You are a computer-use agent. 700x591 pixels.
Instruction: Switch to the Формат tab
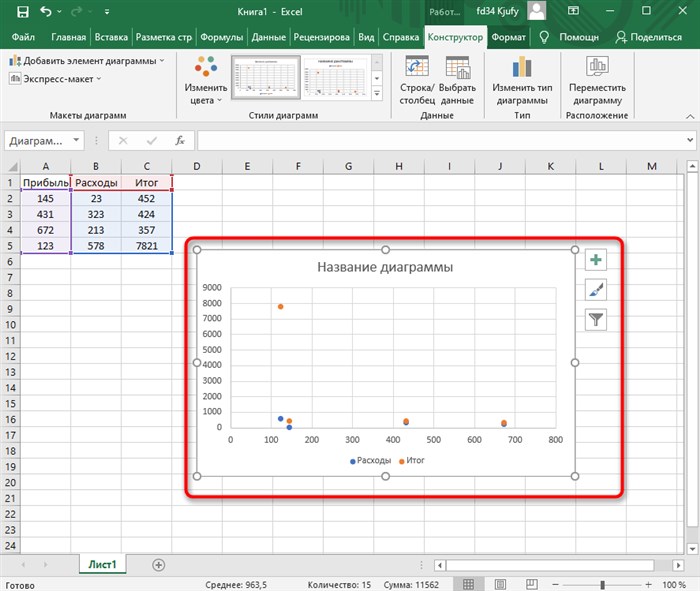[508, 37]
